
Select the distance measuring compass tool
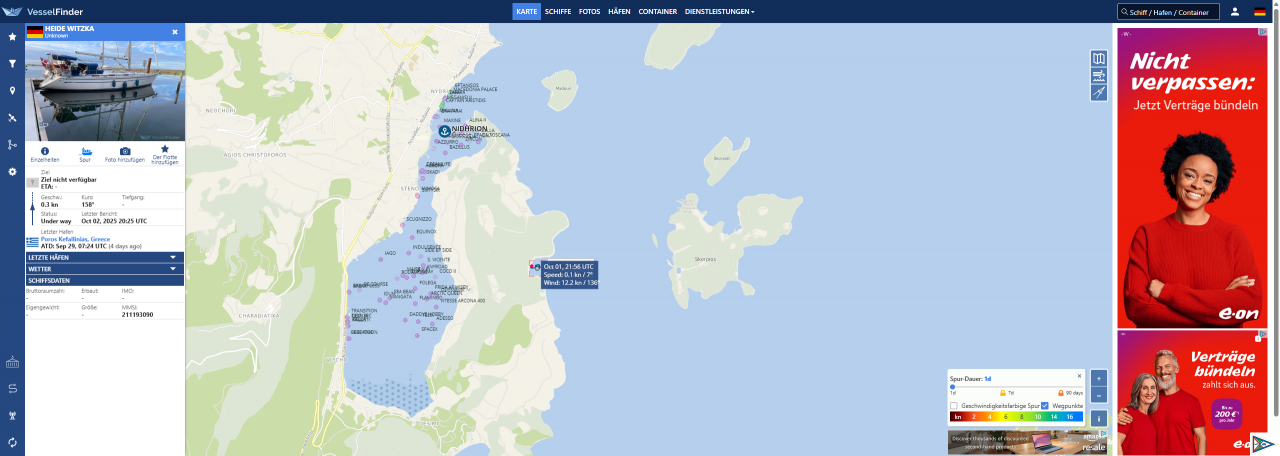tap(1099, 93)
